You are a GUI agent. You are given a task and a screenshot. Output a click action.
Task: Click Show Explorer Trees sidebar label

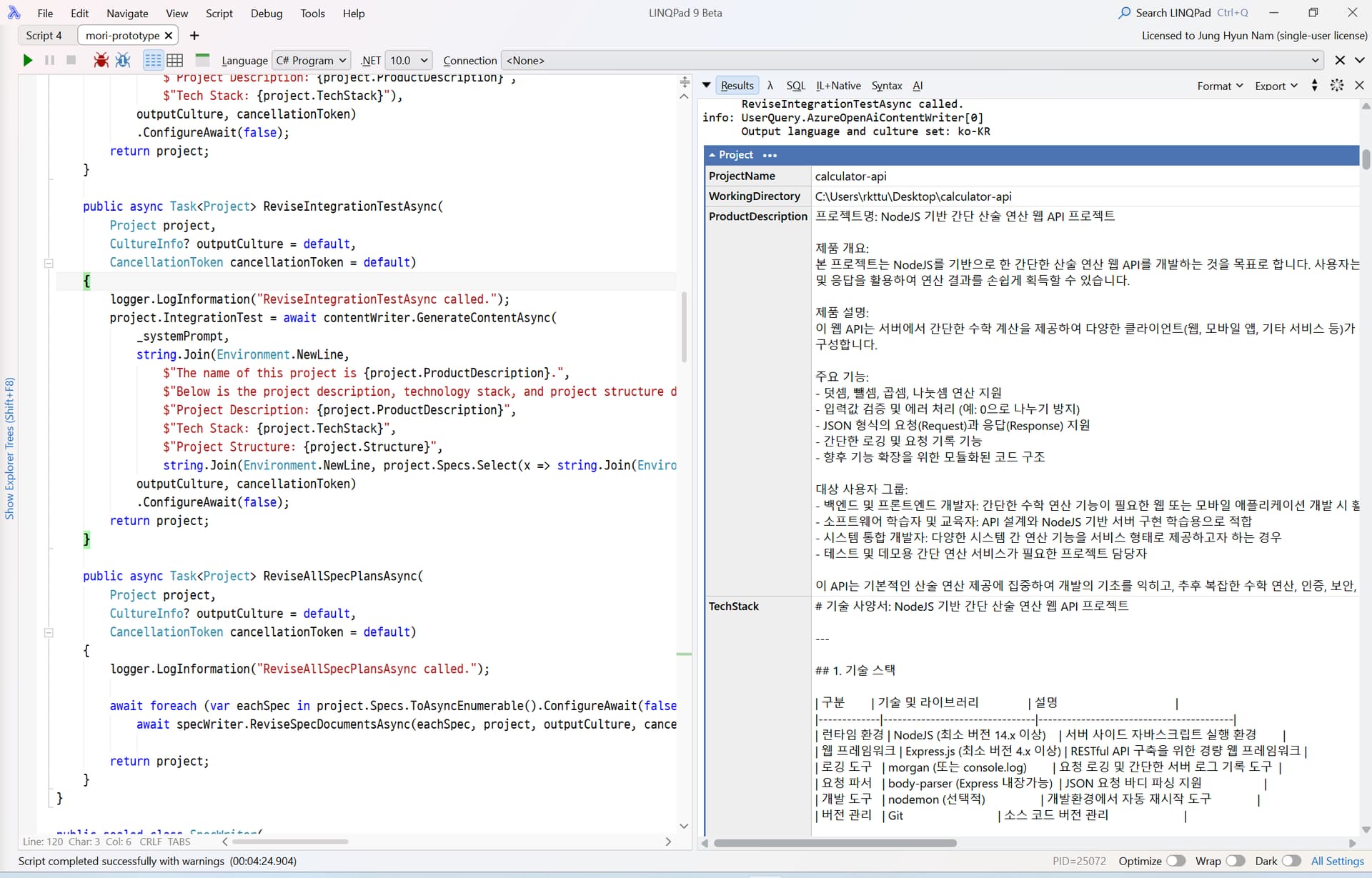9,448
